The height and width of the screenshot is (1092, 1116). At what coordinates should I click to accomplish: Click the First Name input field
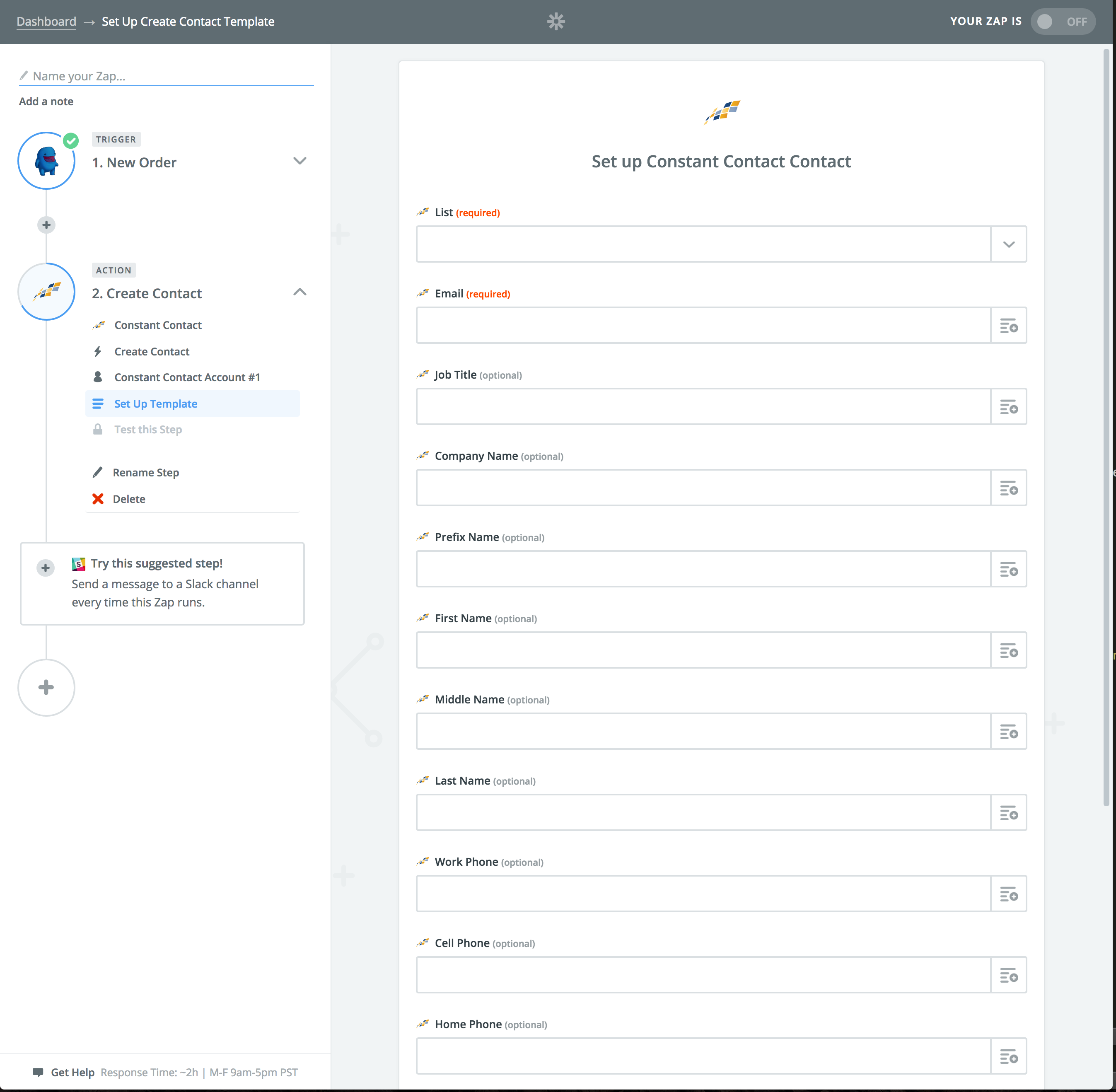[x=703, y=650]
